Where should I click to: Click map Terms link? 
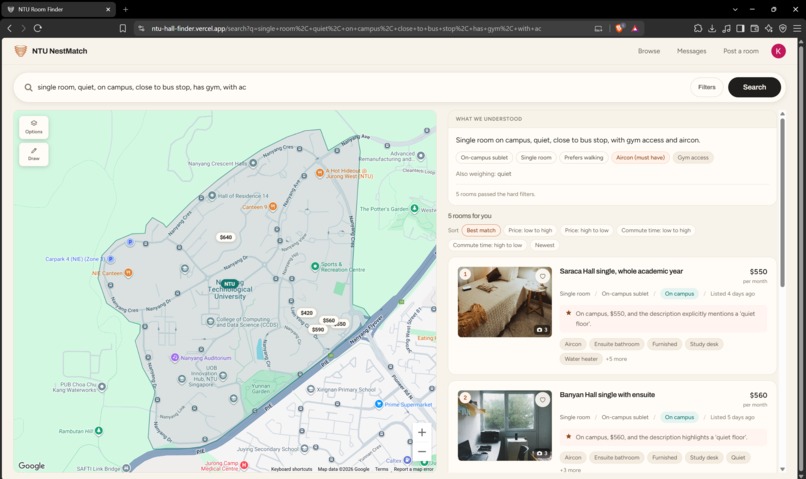click(x=381, y=469)
